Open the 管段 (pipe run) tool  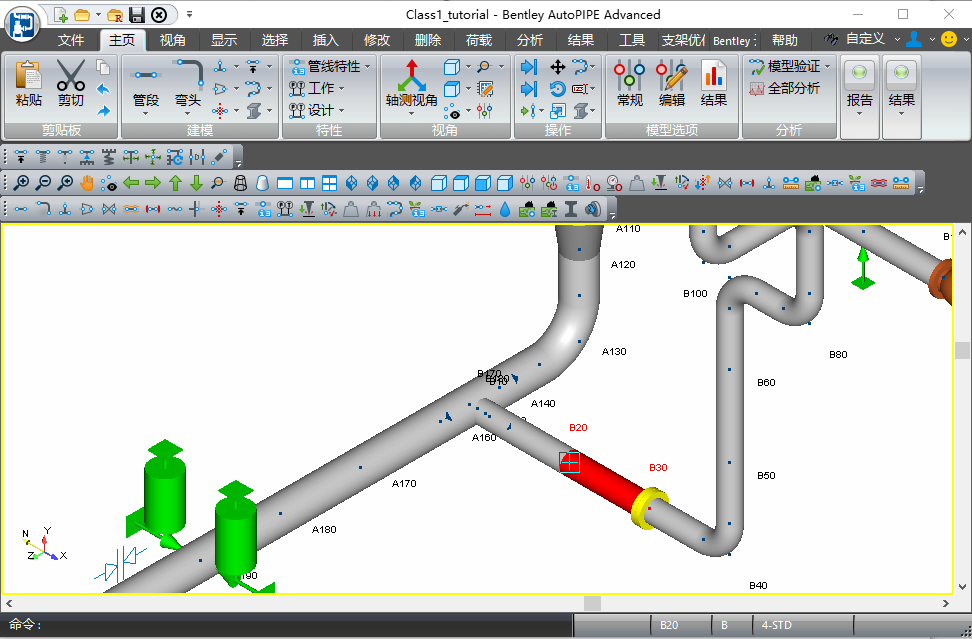click(x=146, y=87)
